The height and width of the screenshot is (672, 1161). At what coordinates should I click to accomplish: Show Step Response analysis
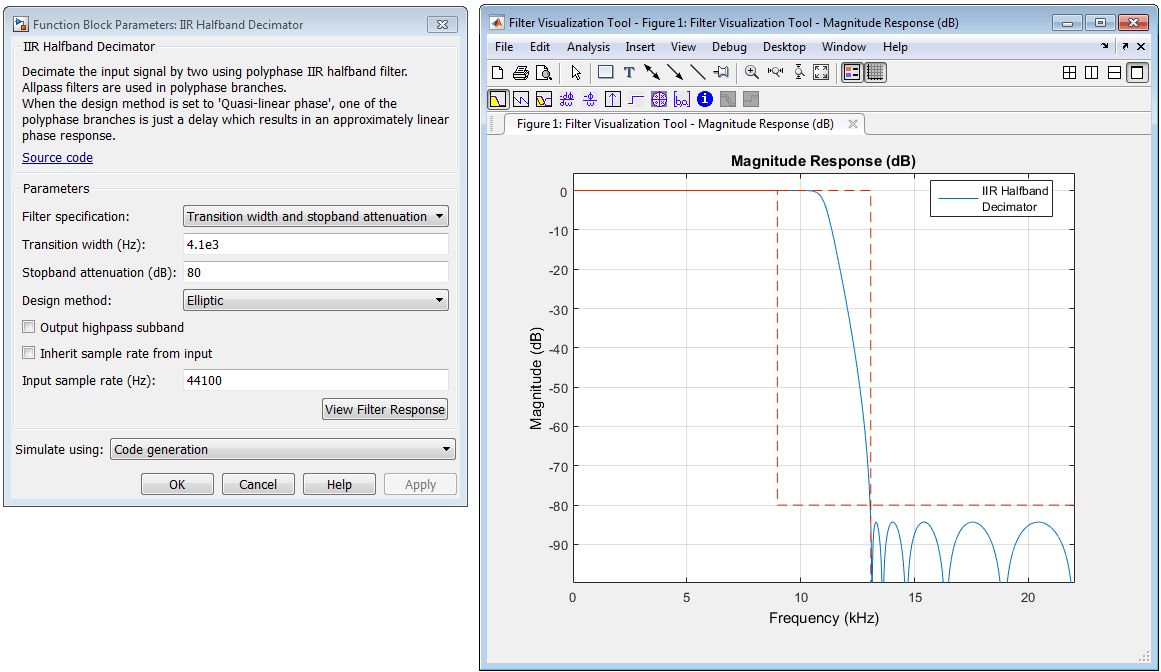coord(636,99)
